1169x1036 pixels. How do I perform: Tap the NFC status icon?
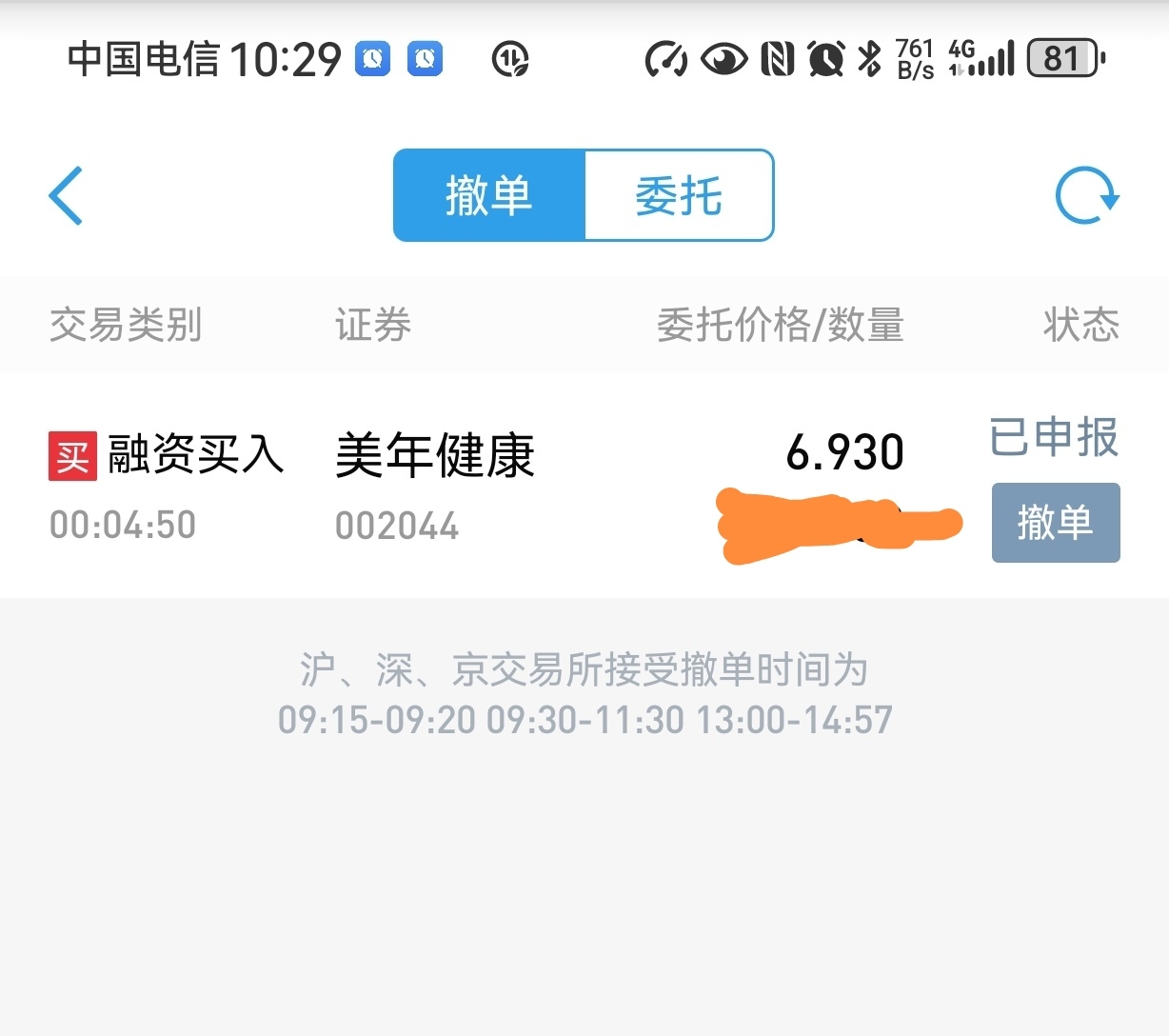[778, 59]
